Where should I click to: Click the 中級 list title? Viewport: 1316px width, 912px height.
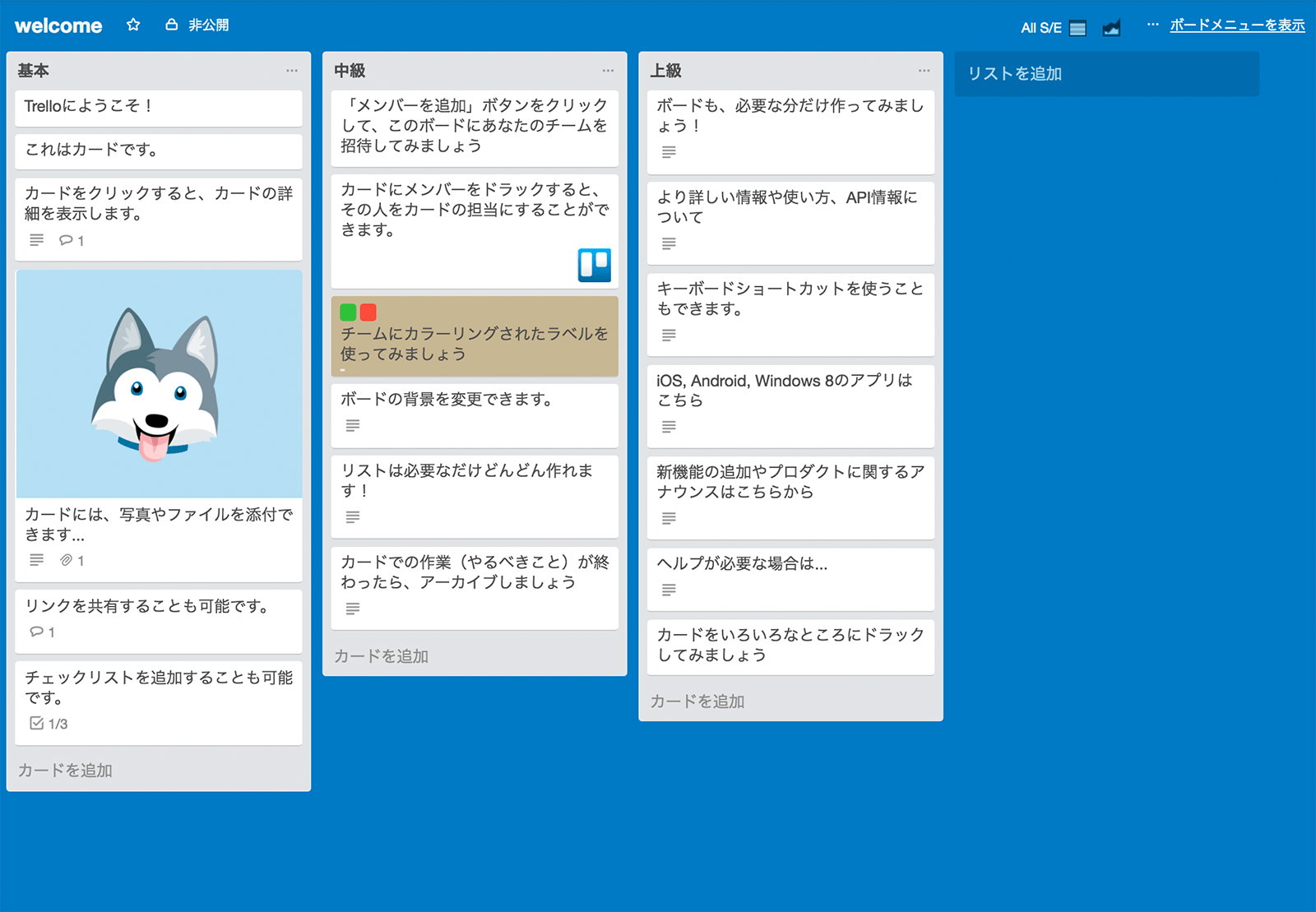click(x=350, y=71)
